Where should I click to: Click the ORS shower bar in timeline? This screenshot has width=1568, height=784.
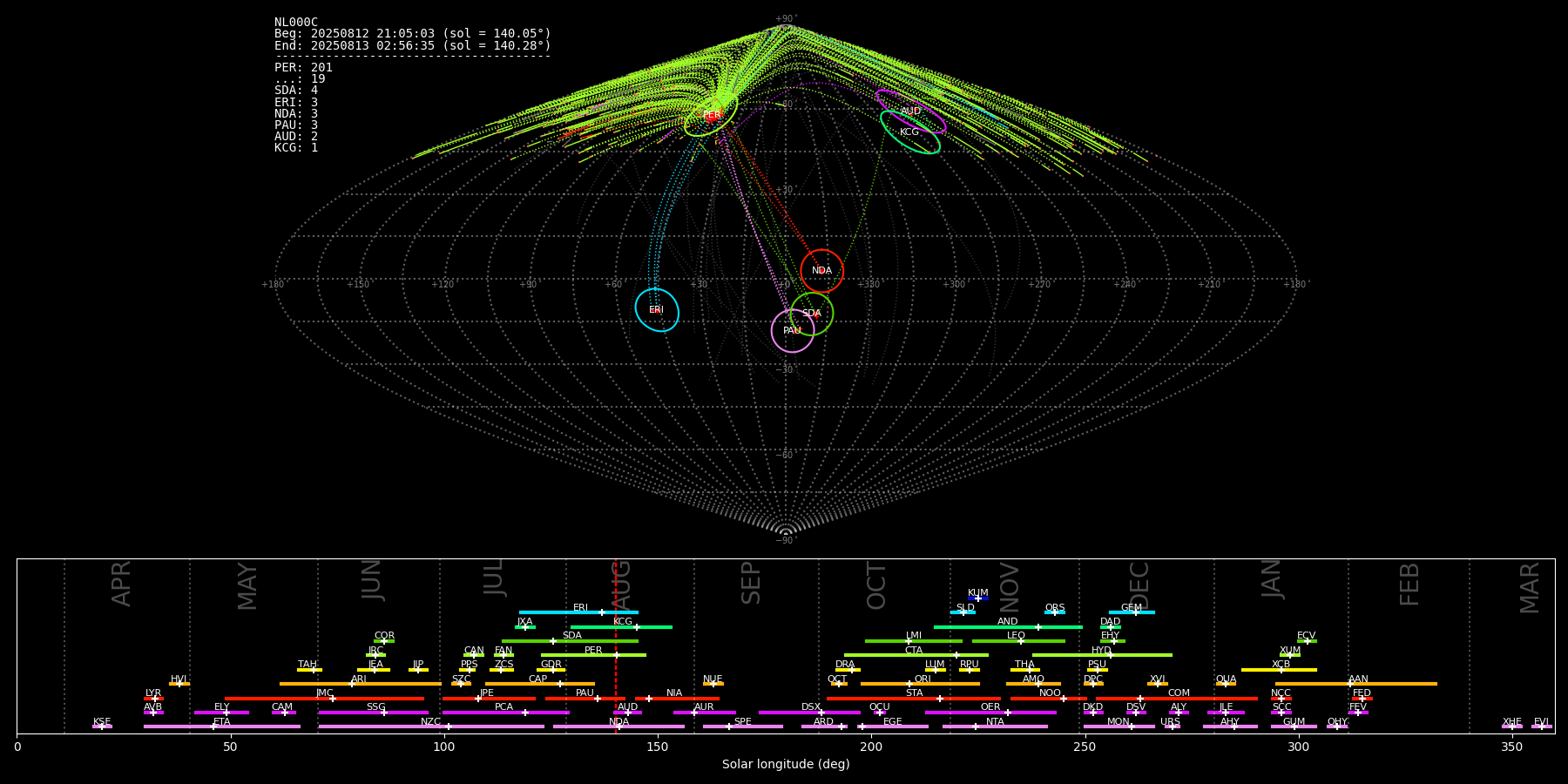click(x=1055, y=612)
